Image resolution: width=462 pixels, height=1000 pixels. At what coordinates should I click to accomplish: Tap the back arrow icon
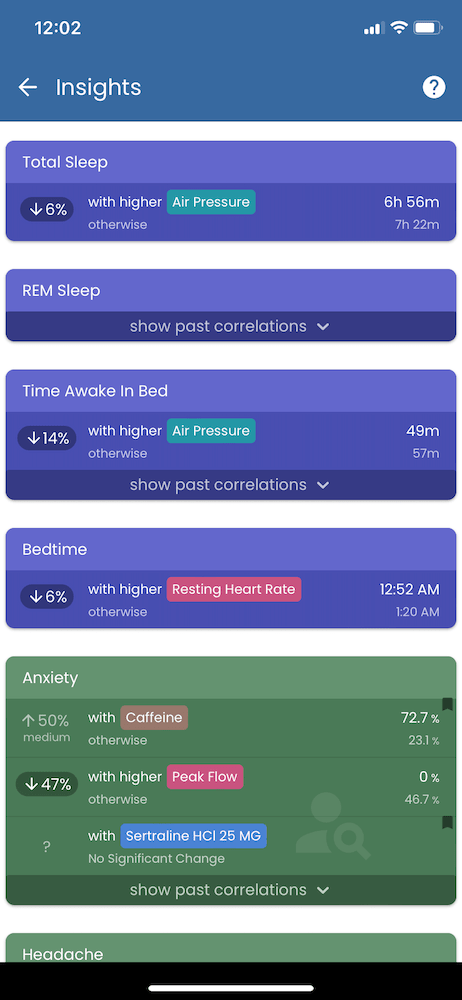(x=27, y=87)
